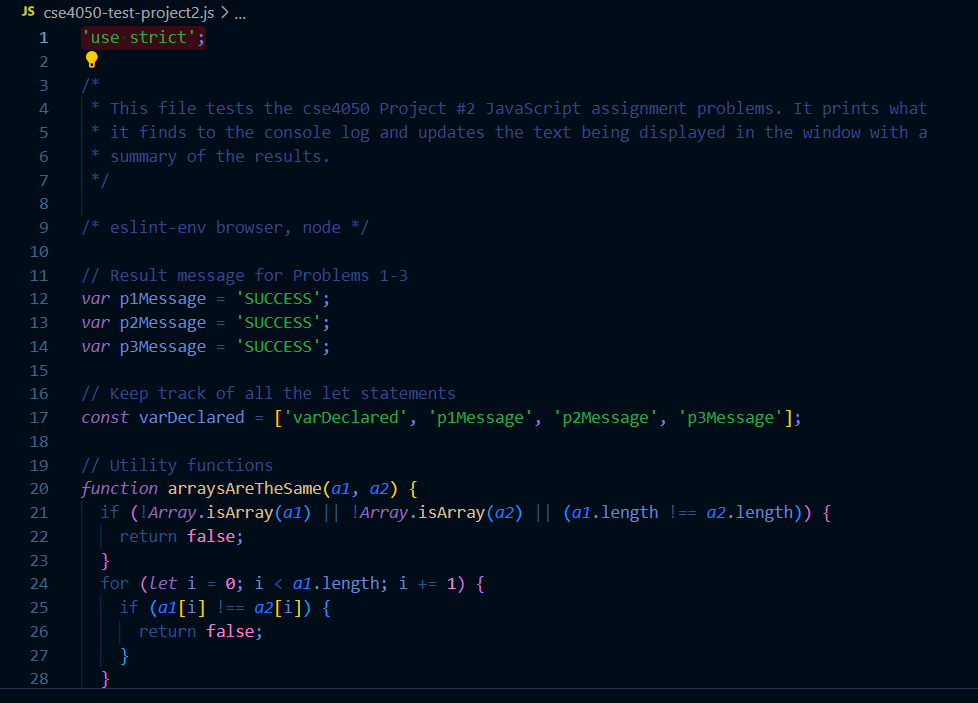978x703 pixels.
Task: Click the 'SUCCESS' string on line 14
Action: pos(278,346)
